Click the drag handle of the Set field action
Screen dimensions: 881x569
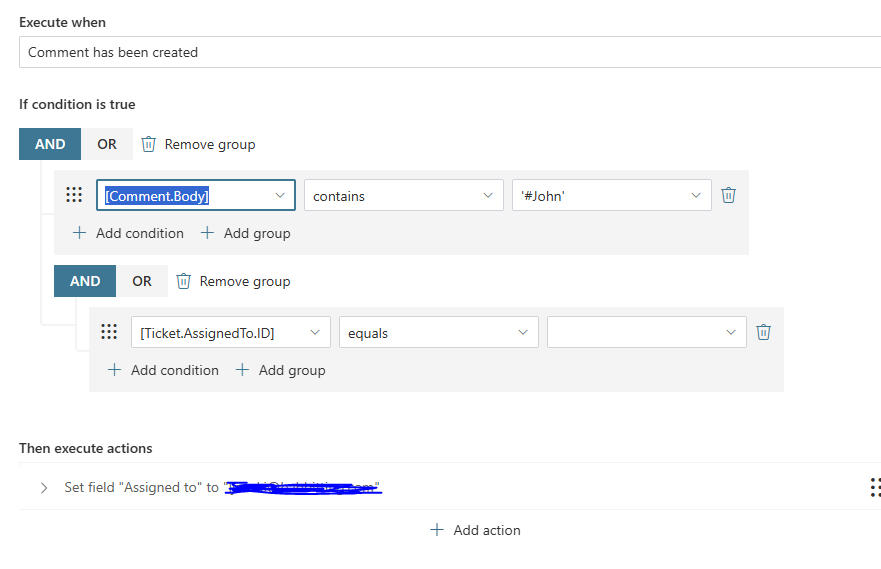[x=875, y=487]
